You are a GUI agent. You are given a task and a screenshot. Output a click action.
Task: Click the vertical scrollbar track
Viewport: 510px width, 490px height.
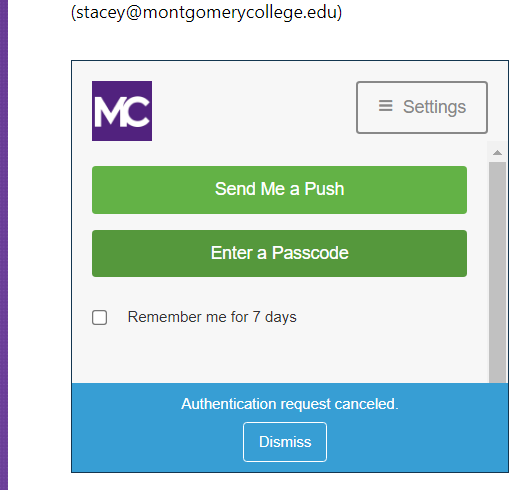pyautogui.click(x=497, y=272)
